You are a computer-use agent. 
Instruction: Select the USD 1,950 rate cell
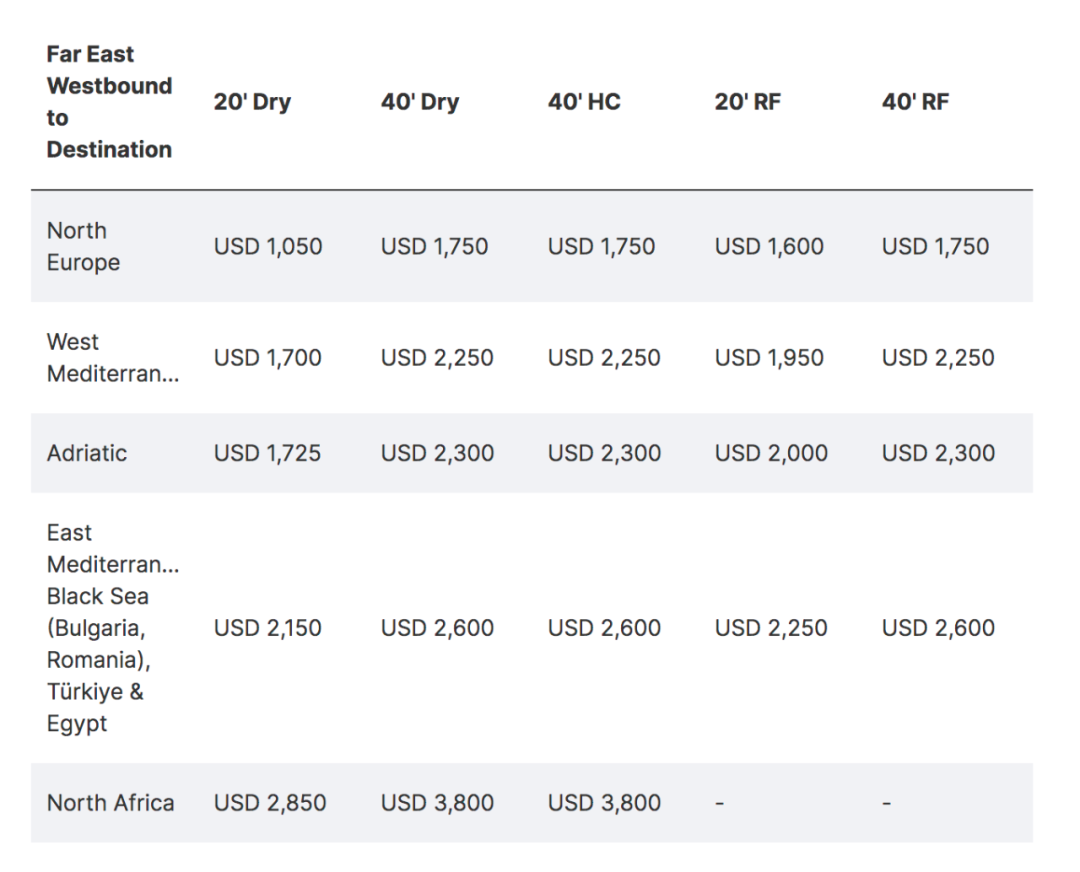[x=769, y=358]
